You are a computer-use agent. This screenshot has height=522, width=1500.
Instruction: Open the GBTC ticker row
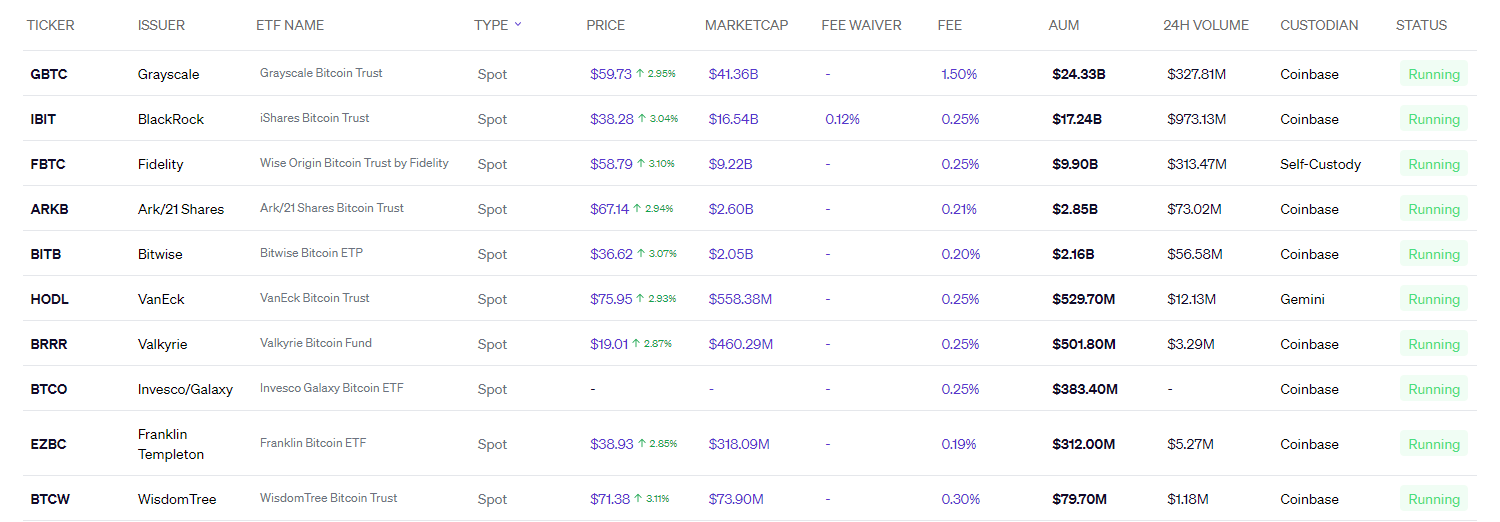pyautogui.click(x=49, y=74)
